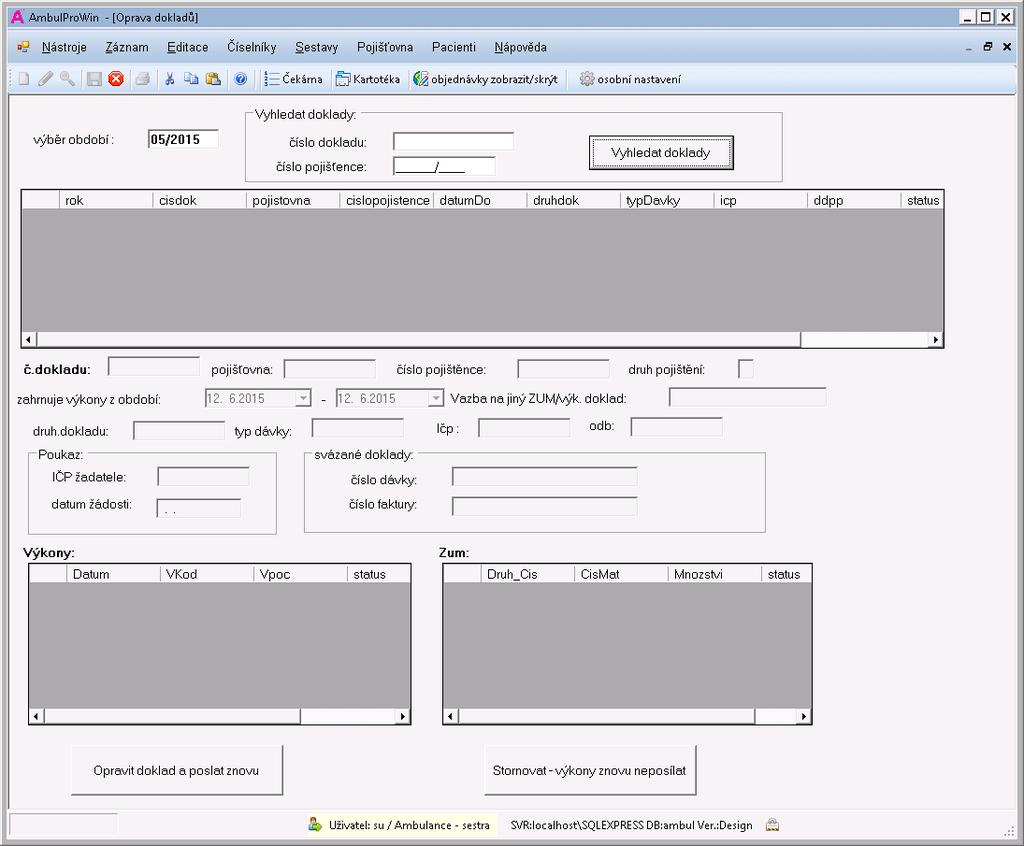Click the Search magnifier toolbar icon
The image size is (1024, 846).
[67, 79]
